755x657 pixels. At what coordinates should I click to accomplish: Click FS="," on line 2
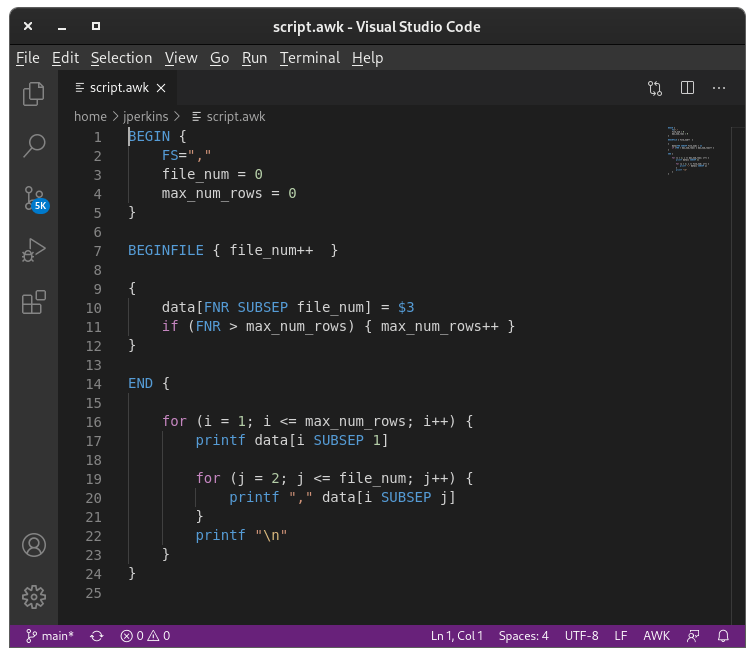tap(186, 156)
